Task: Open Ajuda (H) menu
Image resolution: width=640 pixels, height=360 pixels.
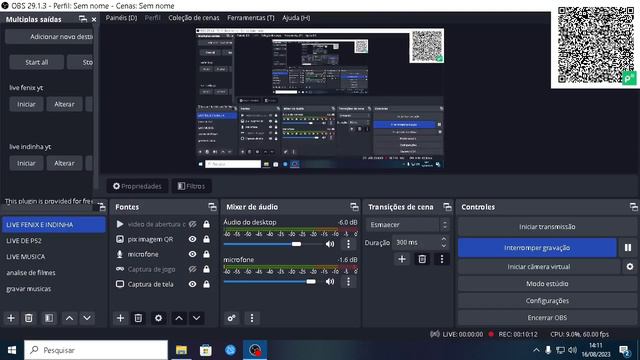Action: pos(296,18)
